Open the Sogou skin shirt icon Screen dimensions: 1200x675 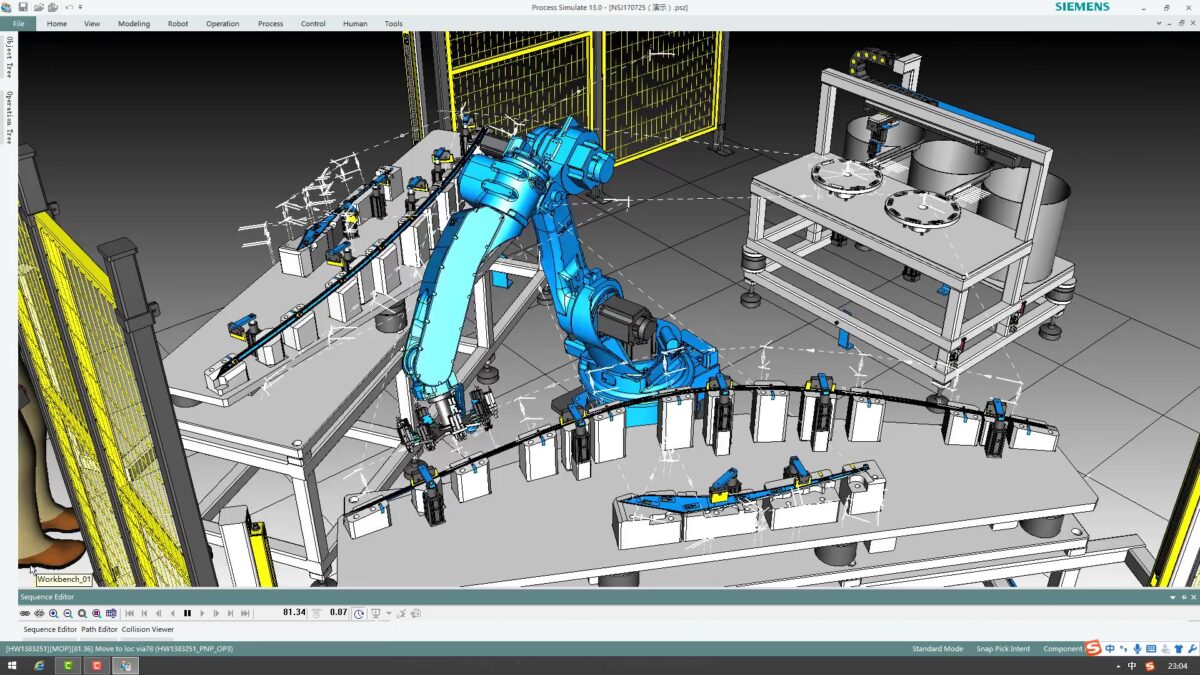click(x=1178, y=649)
